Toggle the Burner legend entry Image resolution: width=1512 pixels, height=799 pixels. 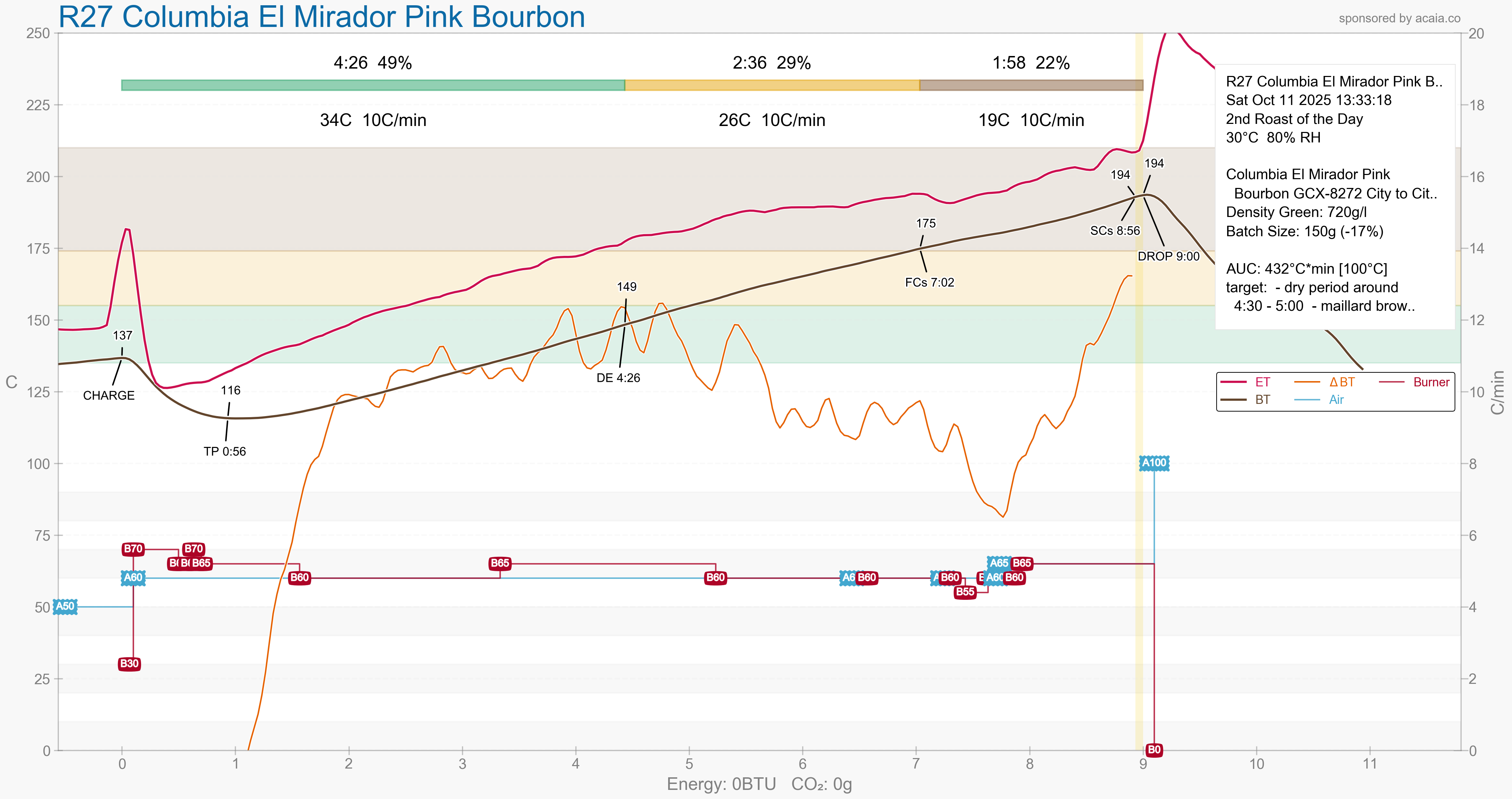(x=1430, y=382)
